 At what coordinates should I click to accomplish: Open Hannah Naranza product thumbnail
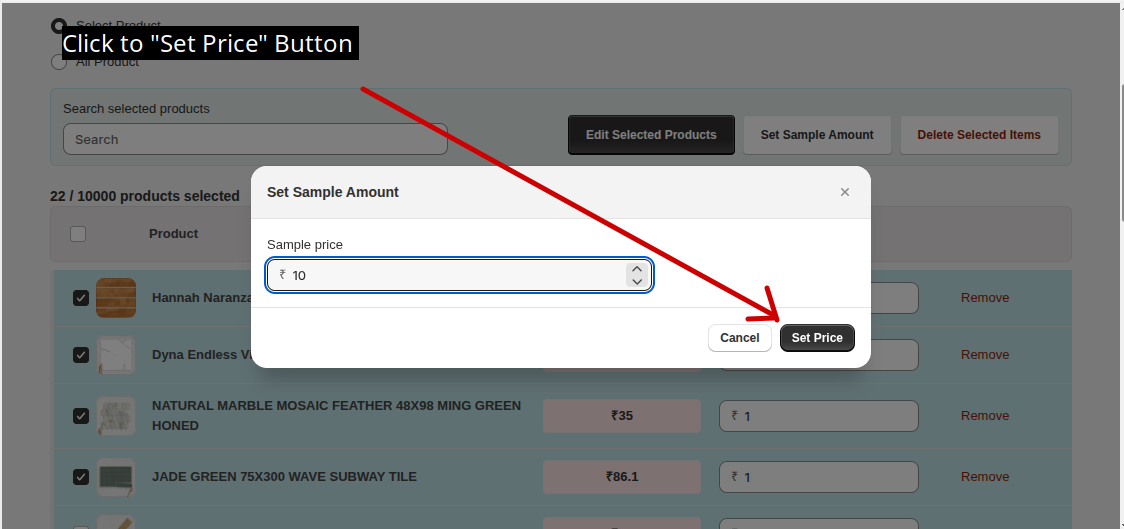click(x=116, y=297)
